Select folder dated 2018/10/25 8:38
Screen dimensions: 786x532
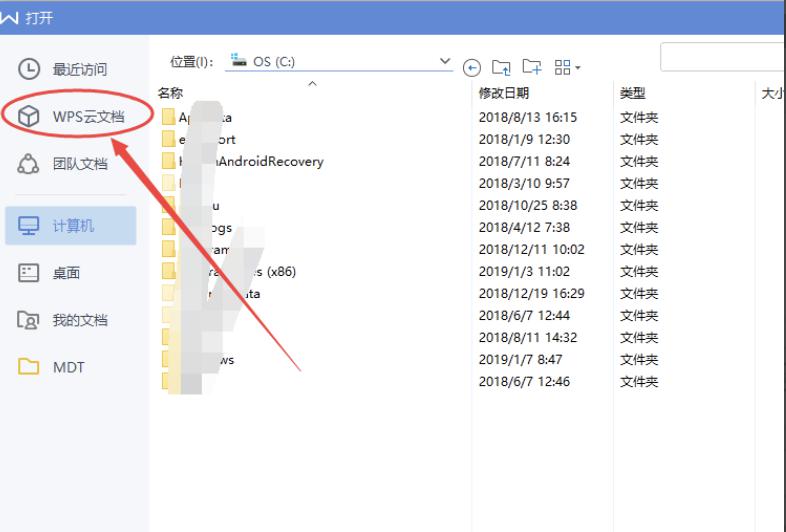tap(410, 206)
